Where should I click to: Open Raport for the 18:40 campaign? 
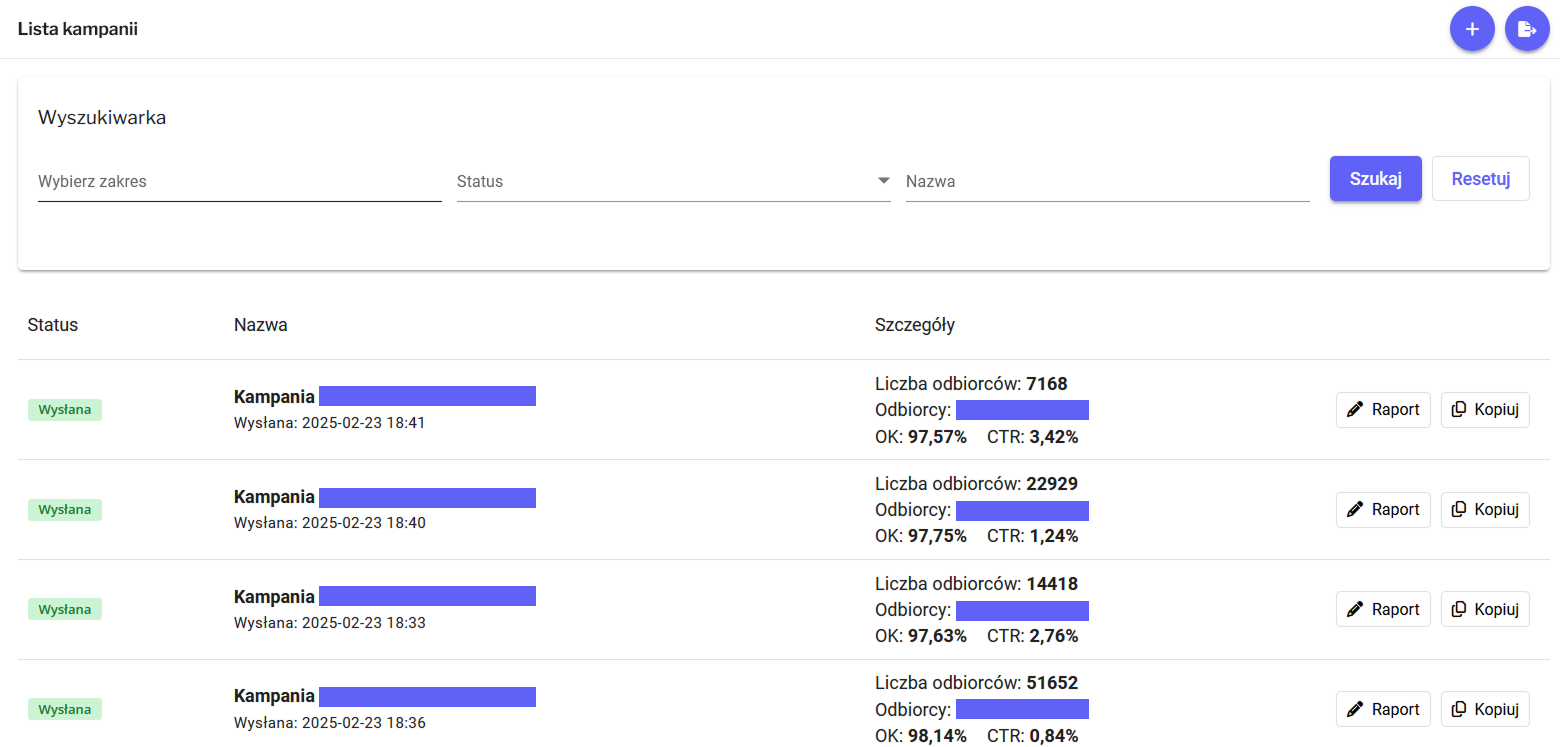pos(1383,510)
